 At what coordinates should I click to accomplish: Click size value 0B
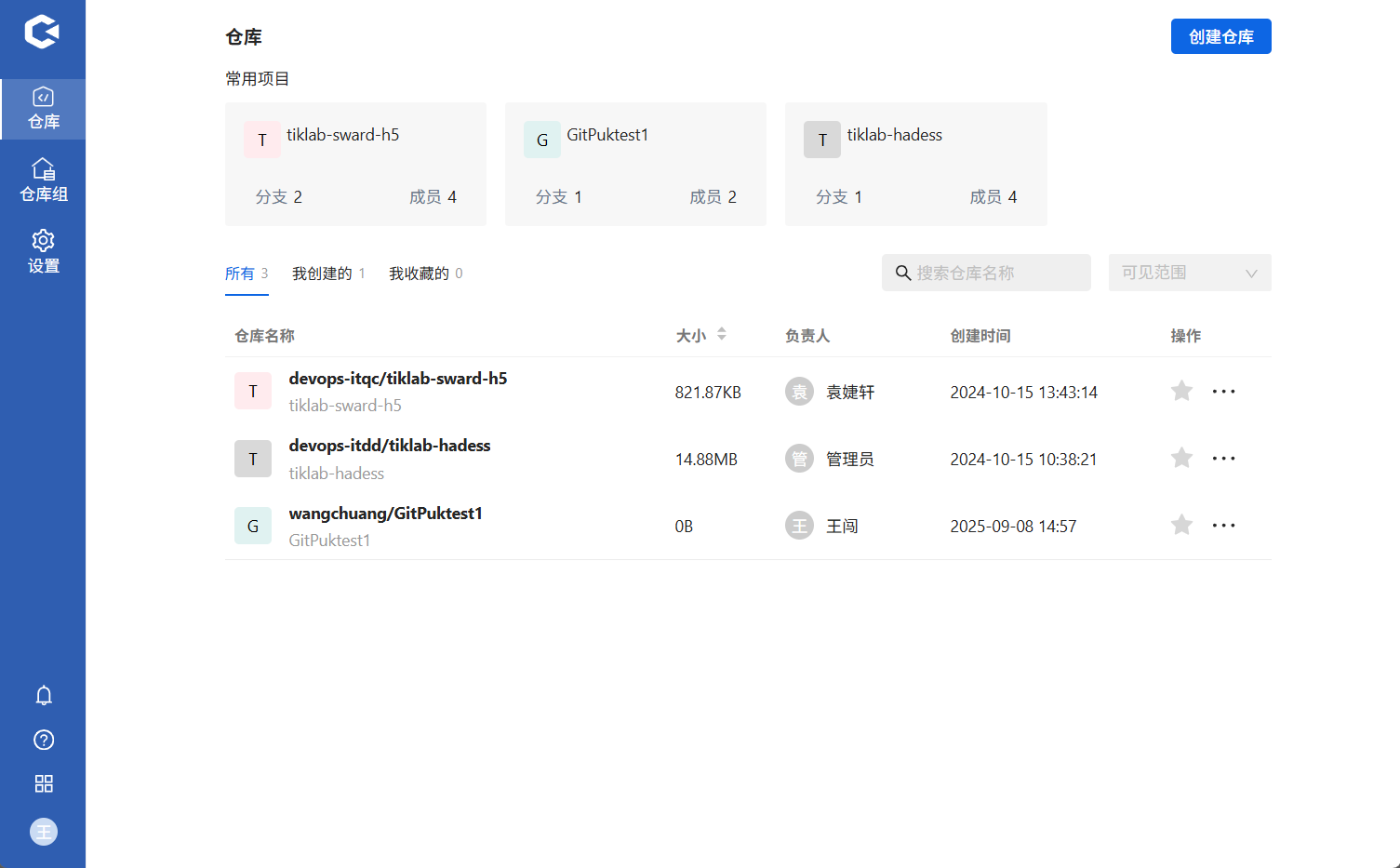click(684, 527)
